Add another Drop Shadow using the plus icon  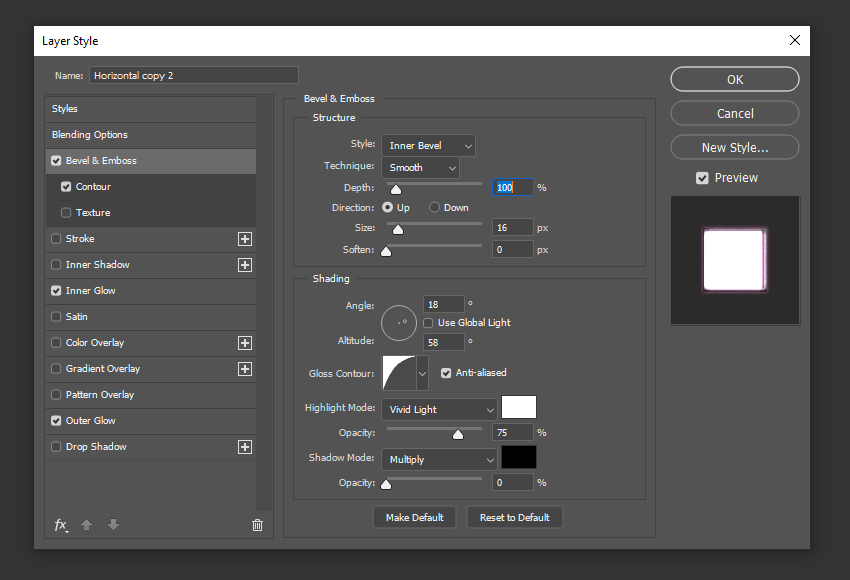245,446
